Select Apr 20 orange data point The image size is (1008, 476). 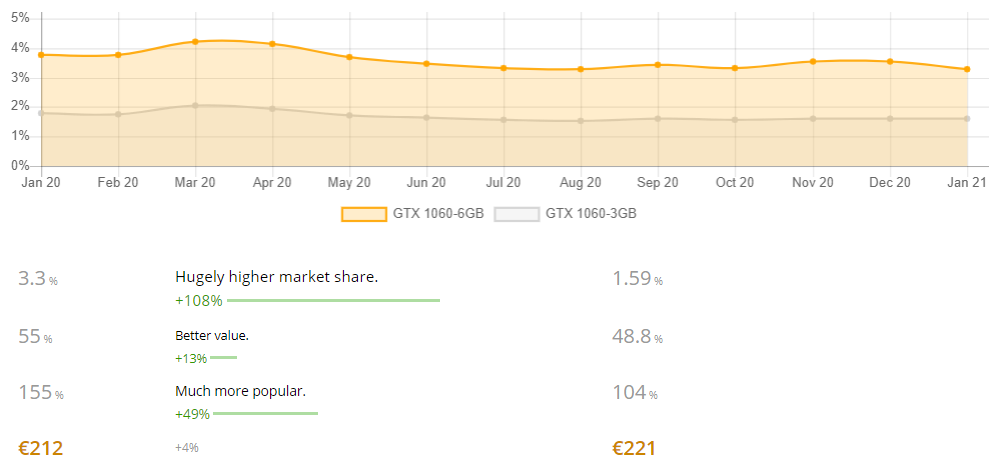(273, 44)
